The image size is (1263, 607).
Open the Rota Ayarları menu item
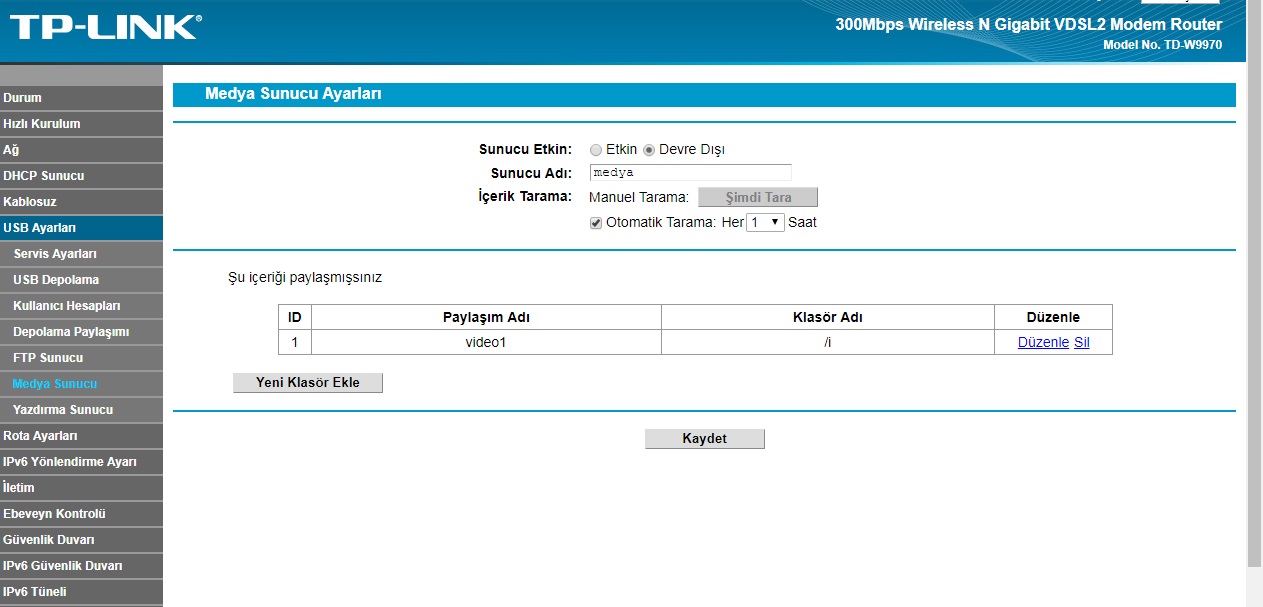[81, 436]
